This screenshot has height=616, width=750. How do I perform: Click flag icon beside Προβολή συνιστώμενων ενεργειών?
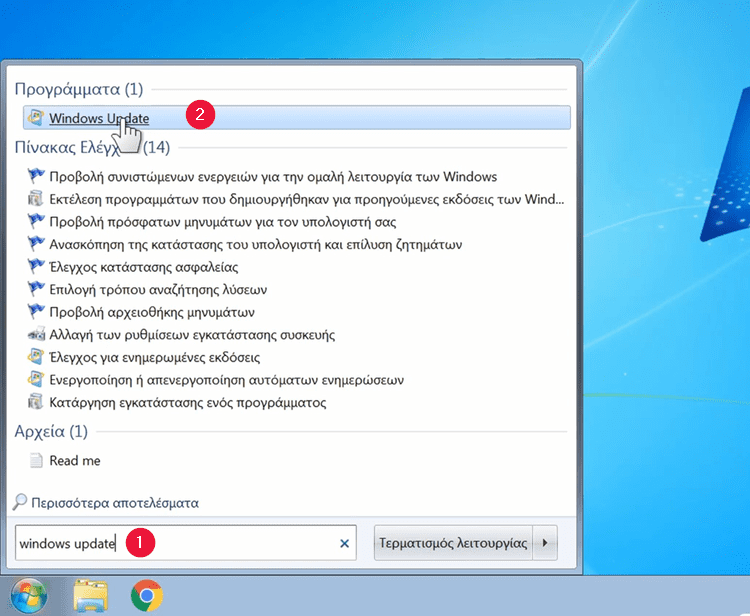point(36,176)
